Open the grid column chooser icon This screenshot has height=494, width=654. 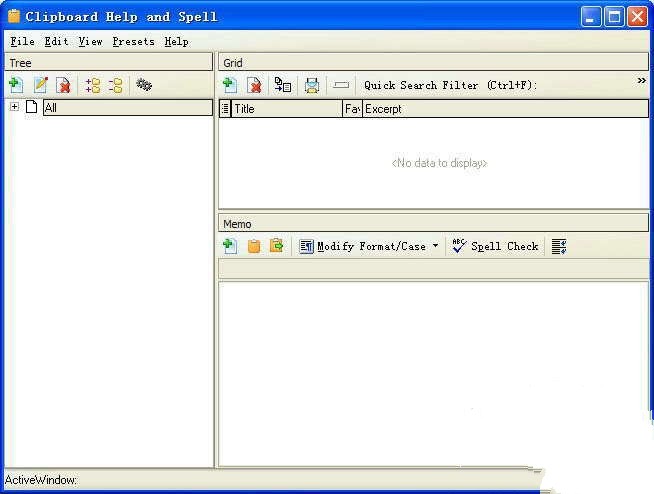(x=225, y=108)
